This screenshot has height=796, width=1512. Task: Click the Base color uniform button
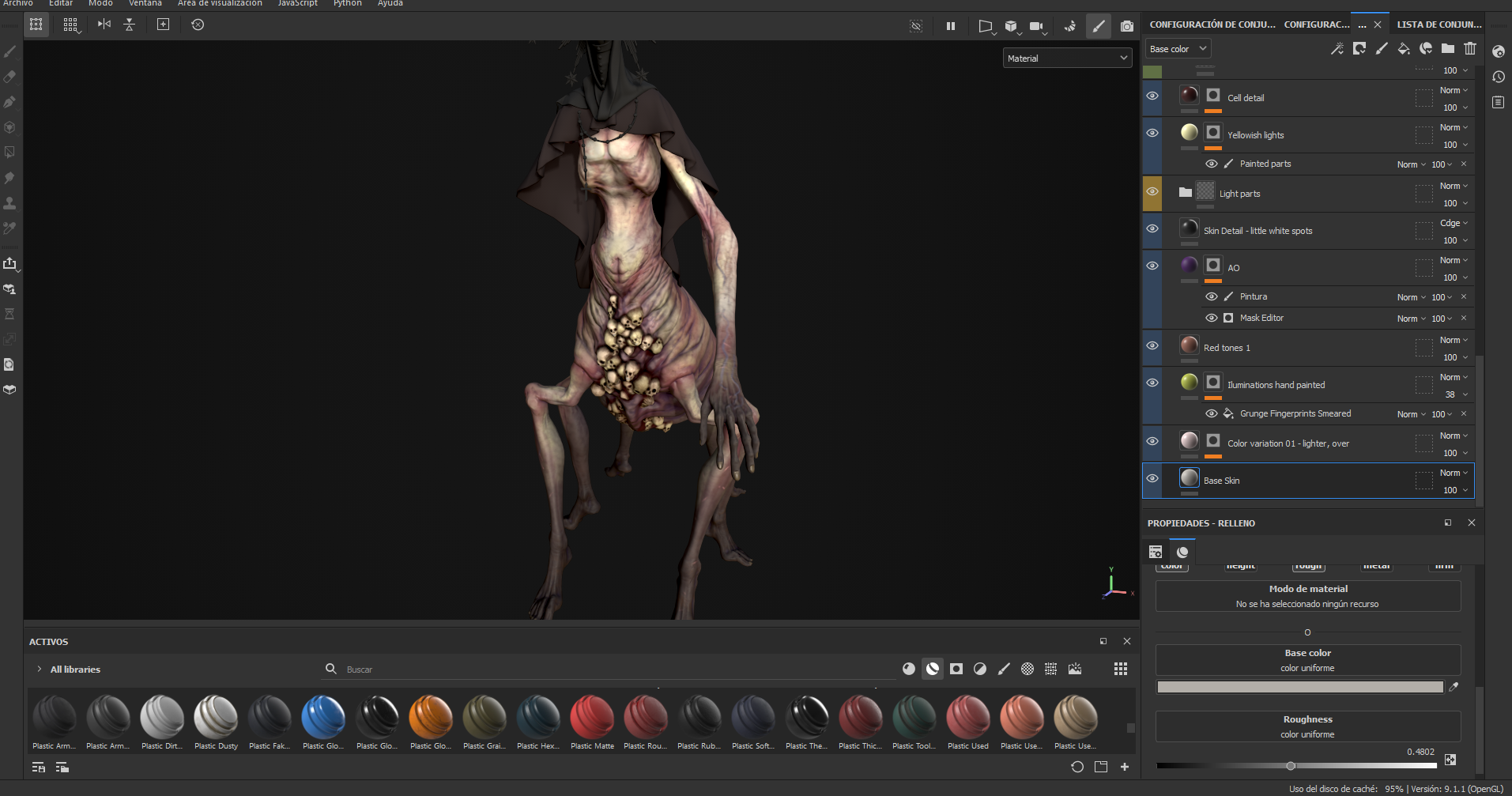[x=1307, y=660]
